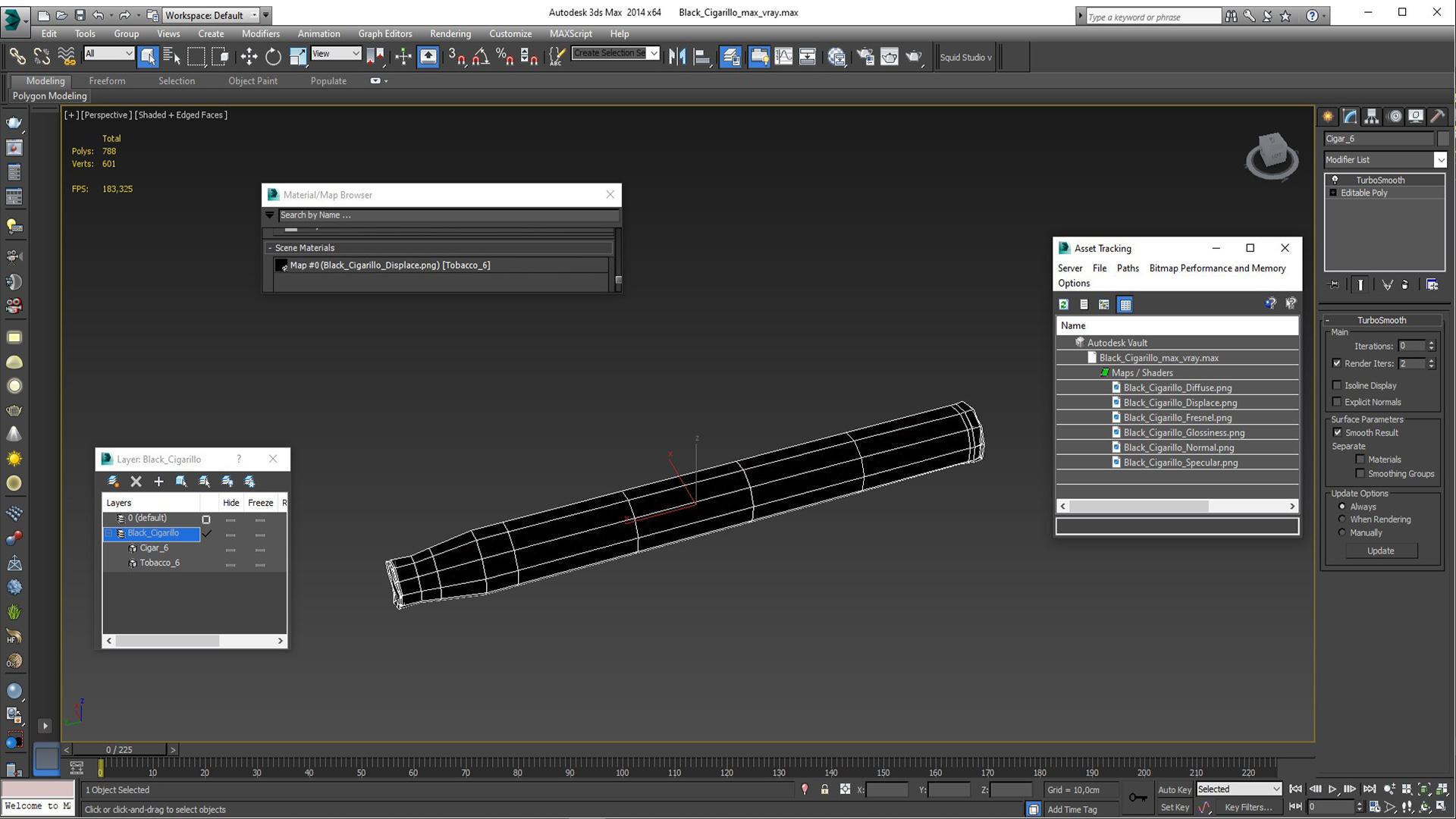The height and width of the screenshot is (819, 1456).
Task: Expand the Selected key filter dropdown
Action: coord(1276,789)
